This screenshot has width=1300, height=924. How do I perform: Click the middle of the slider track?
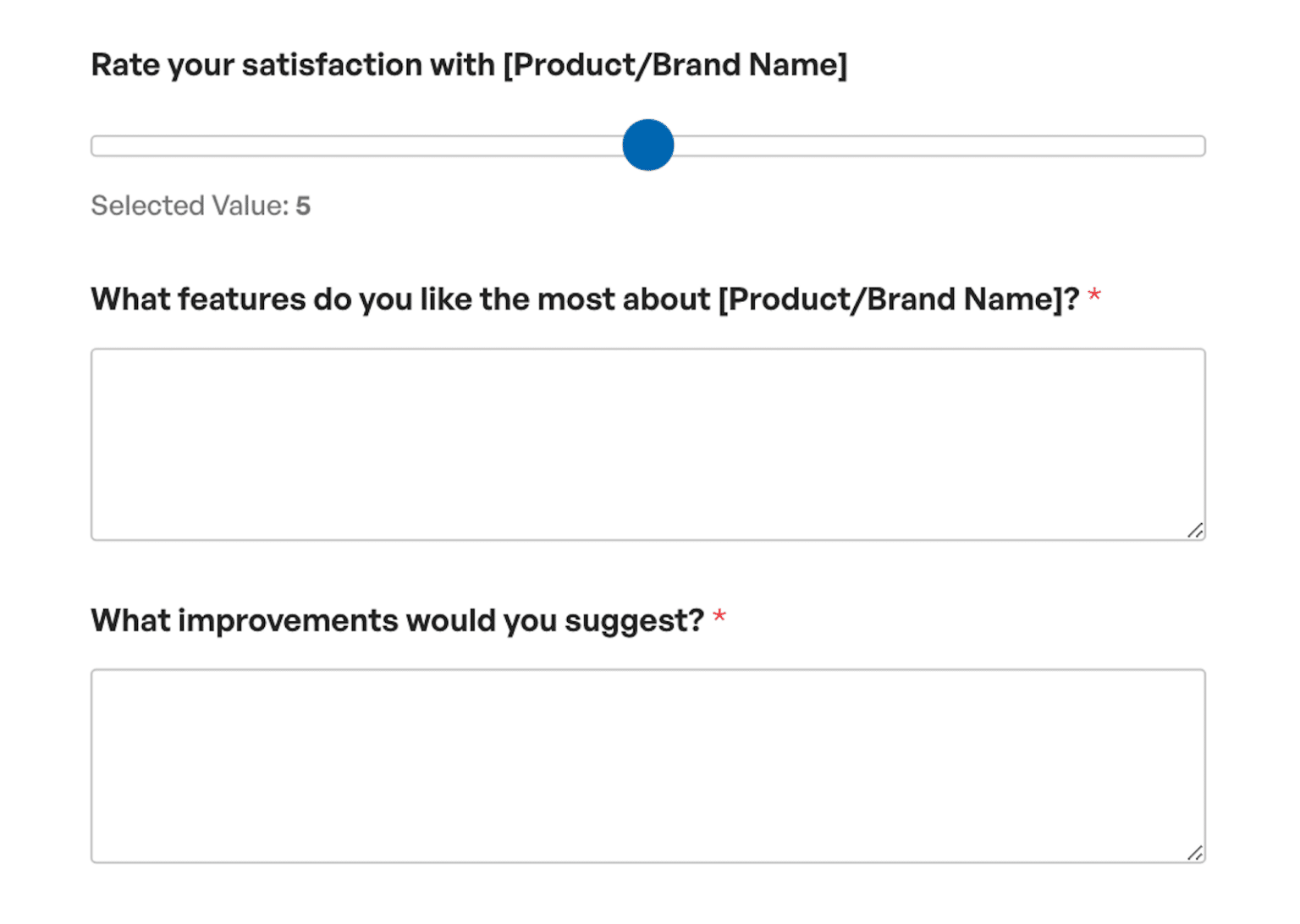[647, 146]
